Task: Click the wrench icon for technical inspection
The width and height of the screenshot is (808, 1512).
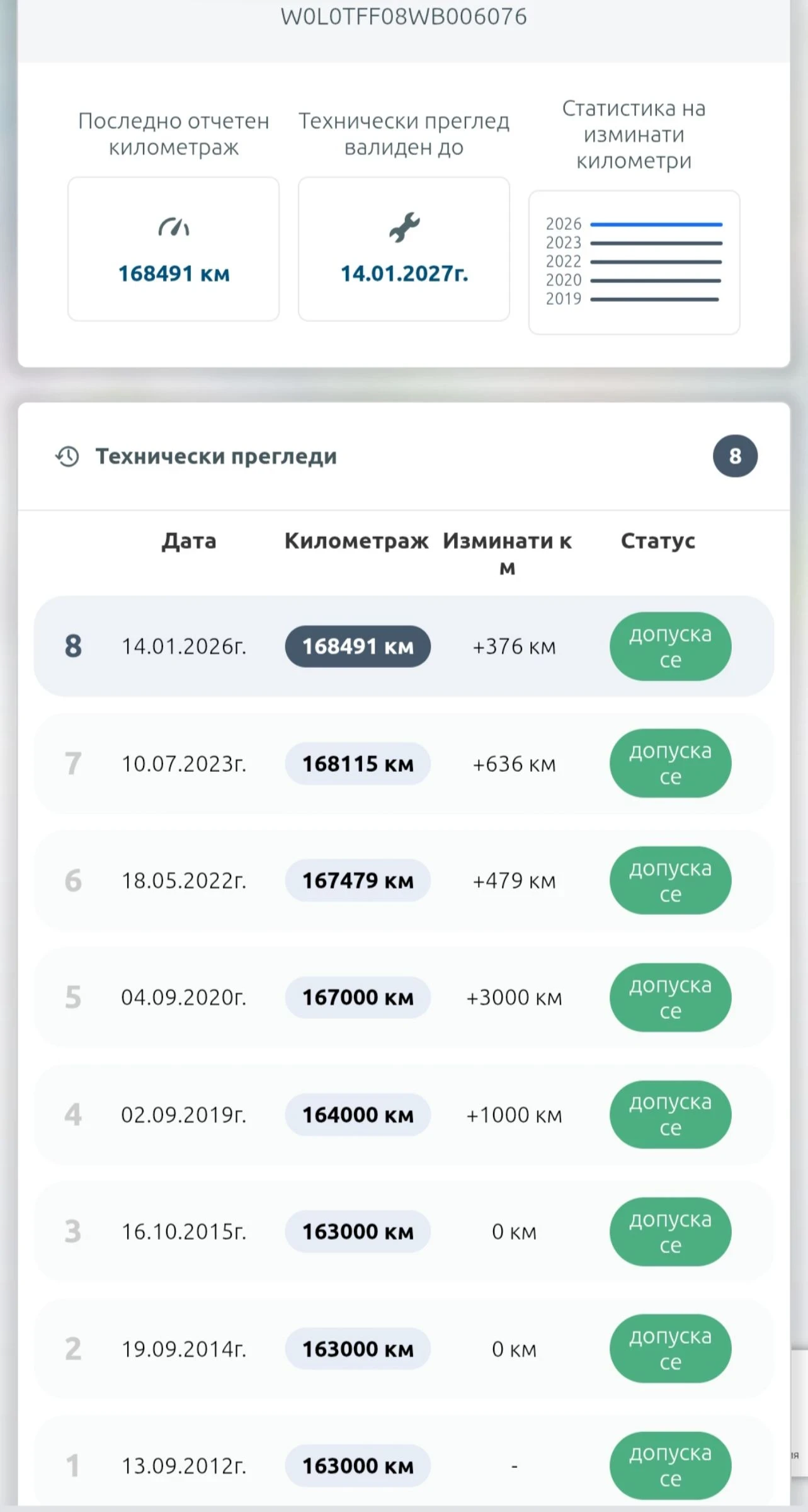Action: click(x=404, y=227)
